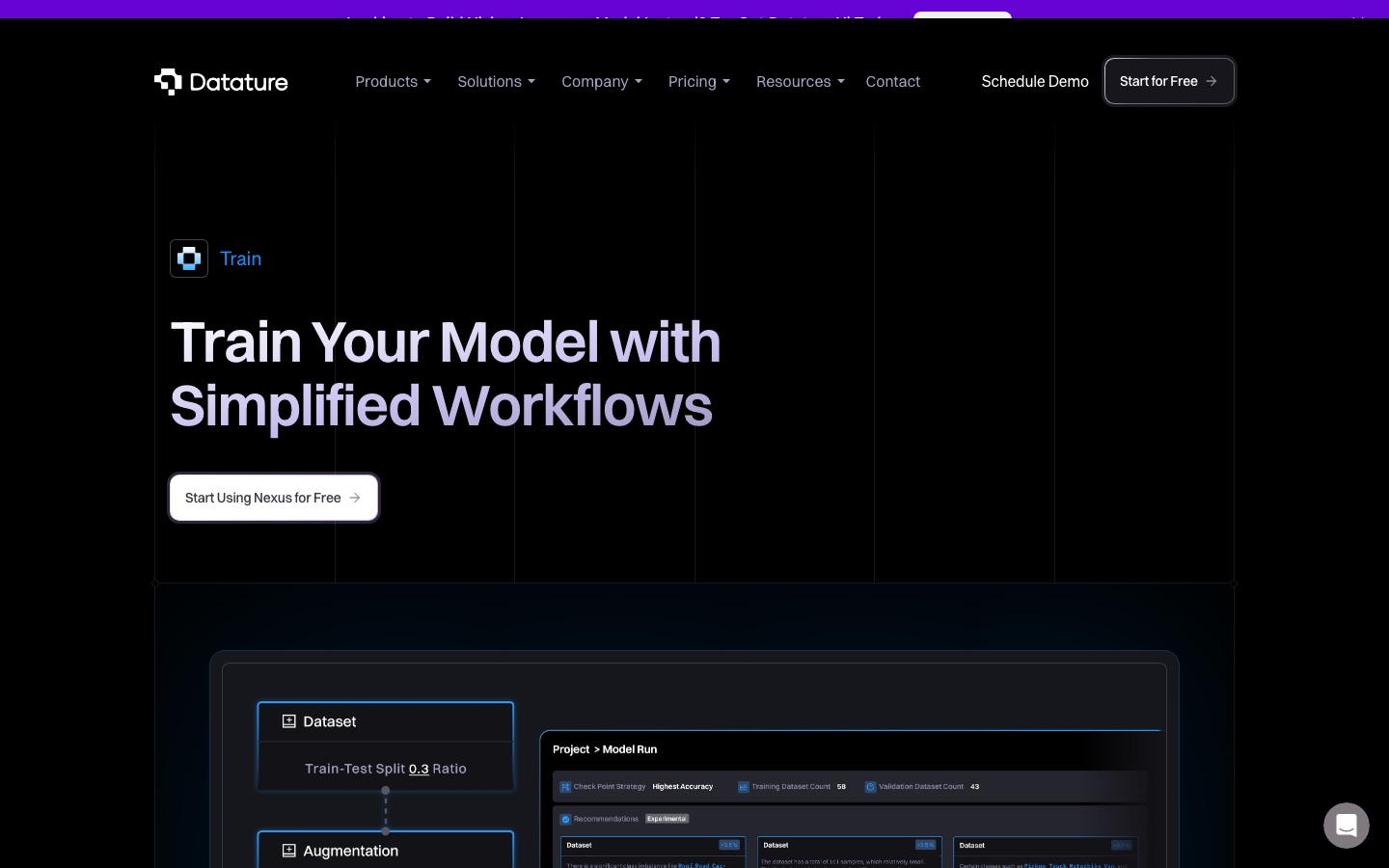
Task: Click the Validation Dataset Count icon
Action: pyautogui.click(x=870, y=787)
